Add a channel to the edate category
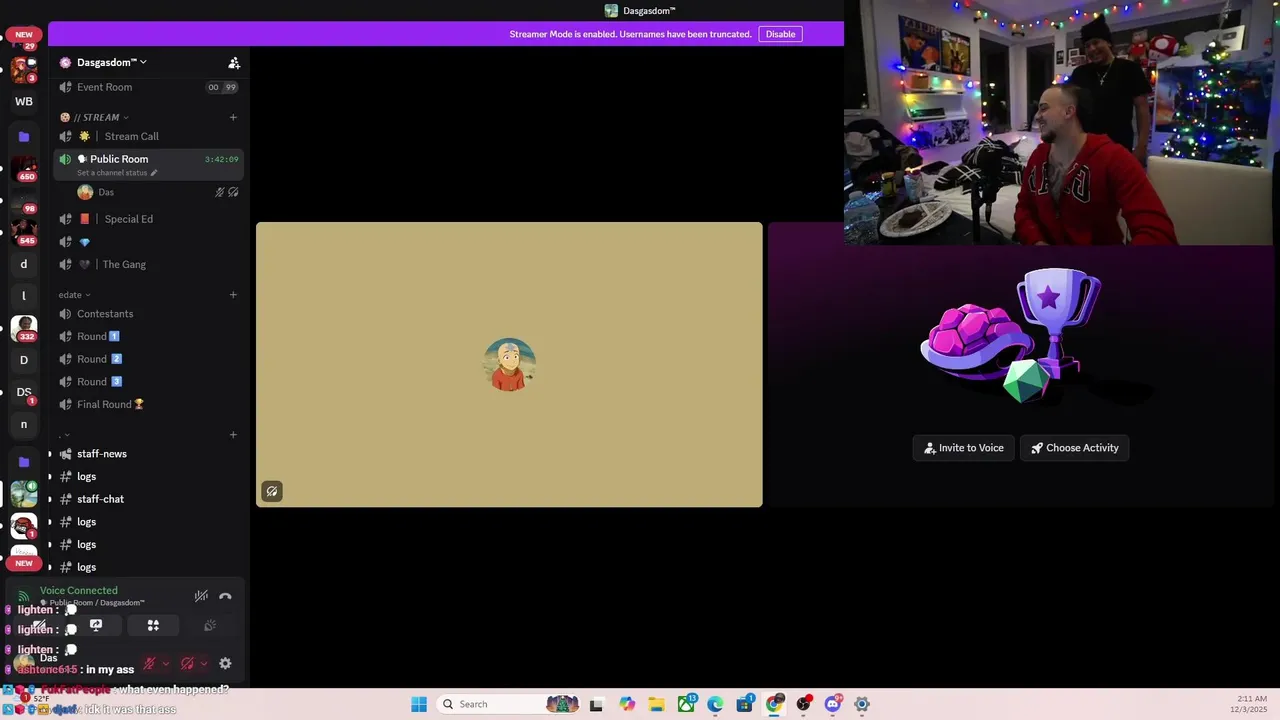Viewport: 1280px width, 720px height. coord(233,295)
